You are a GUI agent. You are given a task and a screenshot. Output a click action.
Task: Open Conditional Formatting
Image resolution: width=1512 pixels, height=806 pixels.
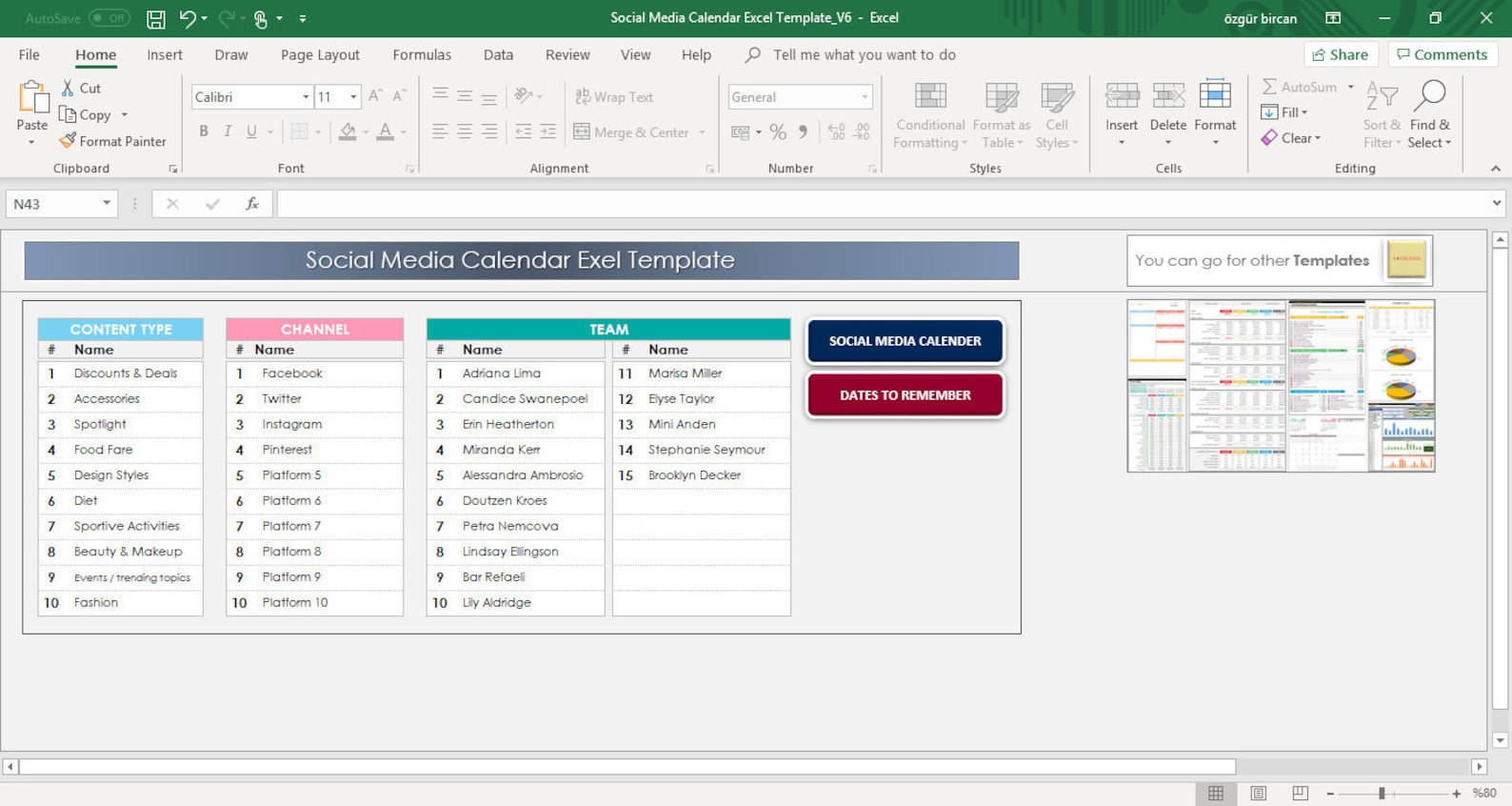click(x=930, y=115)
